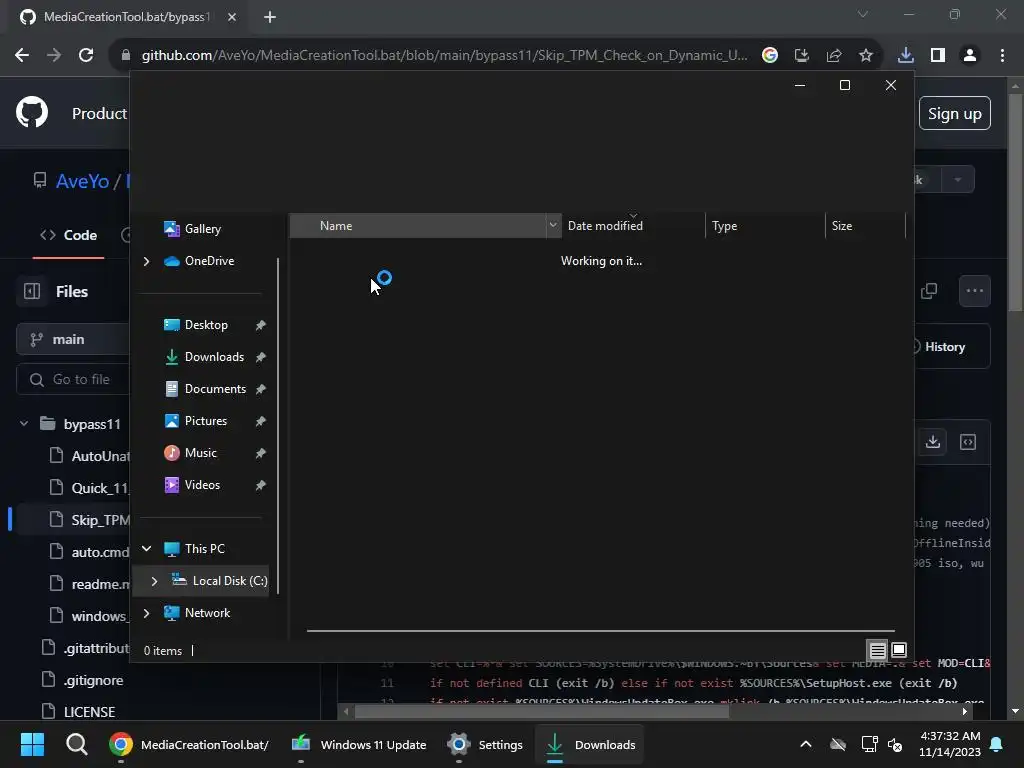Screen dimensions: 1024x768
Task: Click the pin icon beside Music
Action: coord(261,453)
